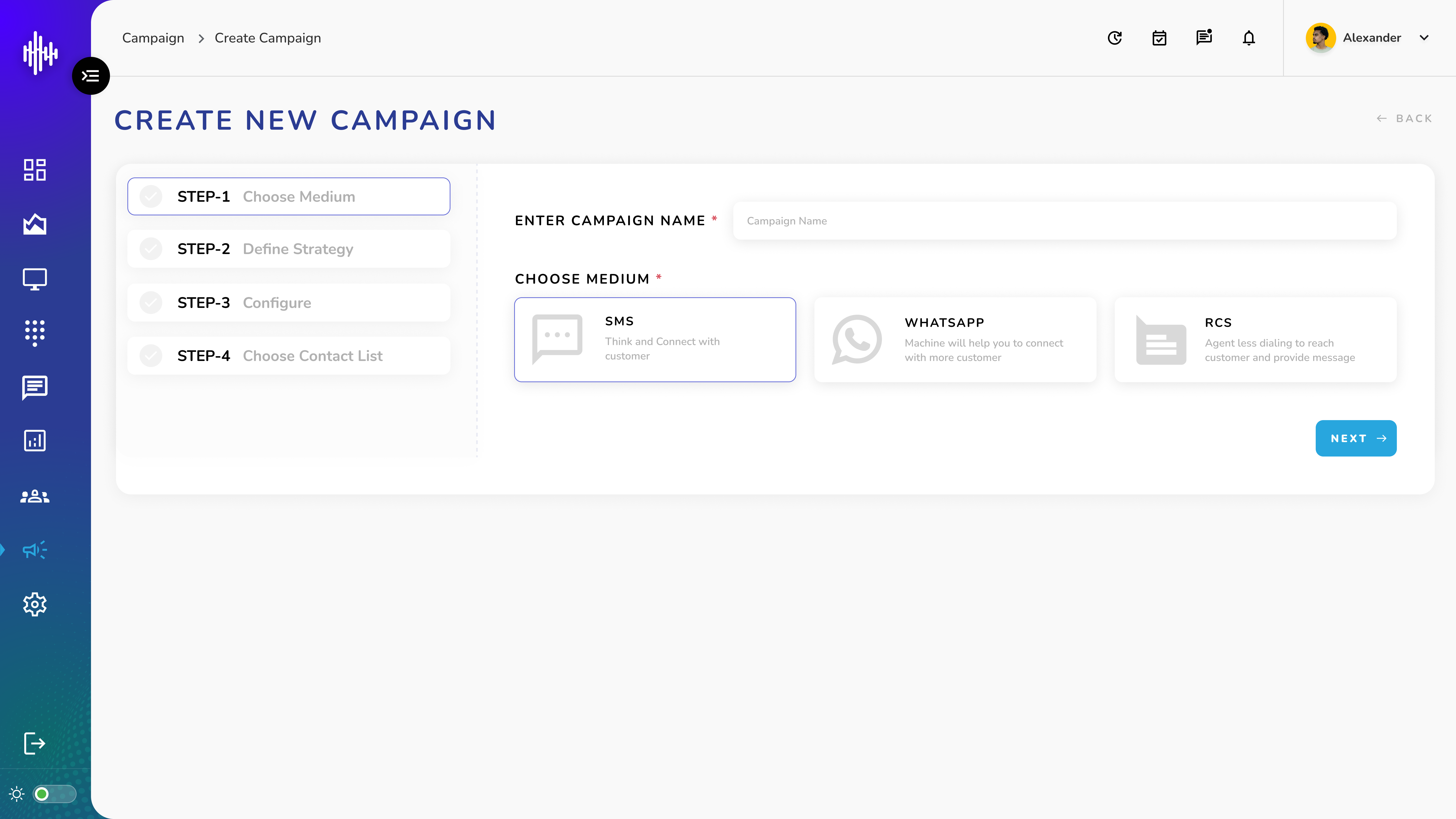Click the RCS message icon
The width and height of the screenshot is (1456, 819).
pyautogui.click(x=1161, y=340)
